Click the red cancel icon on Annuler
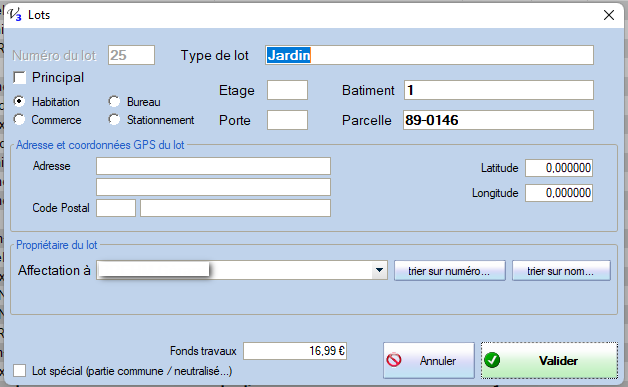 click(394, 360)
